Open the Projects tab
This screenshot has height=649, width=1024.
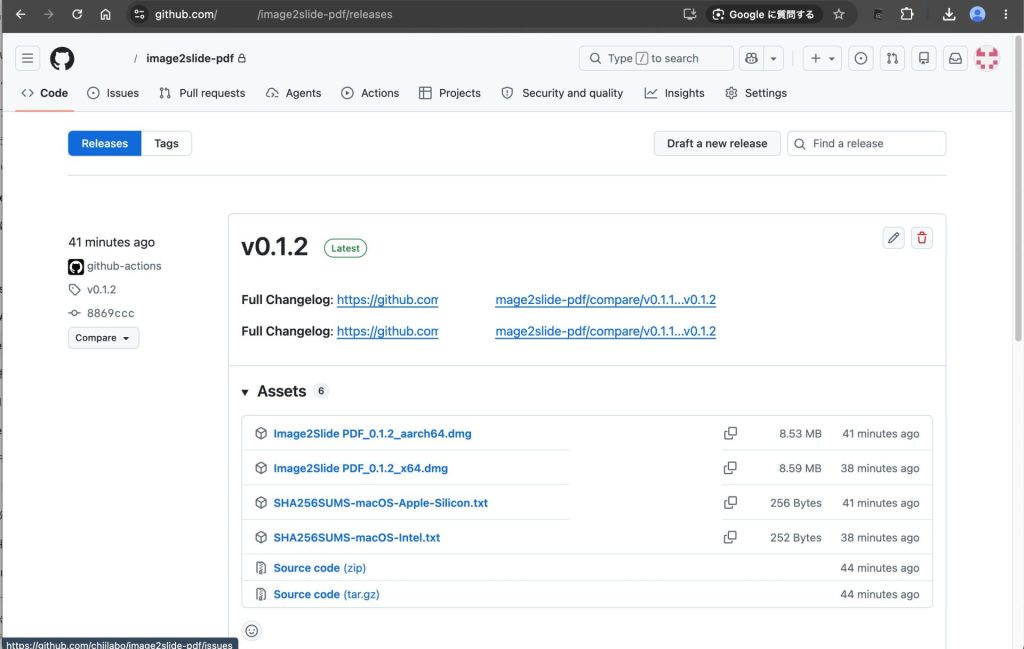[450, 93]
